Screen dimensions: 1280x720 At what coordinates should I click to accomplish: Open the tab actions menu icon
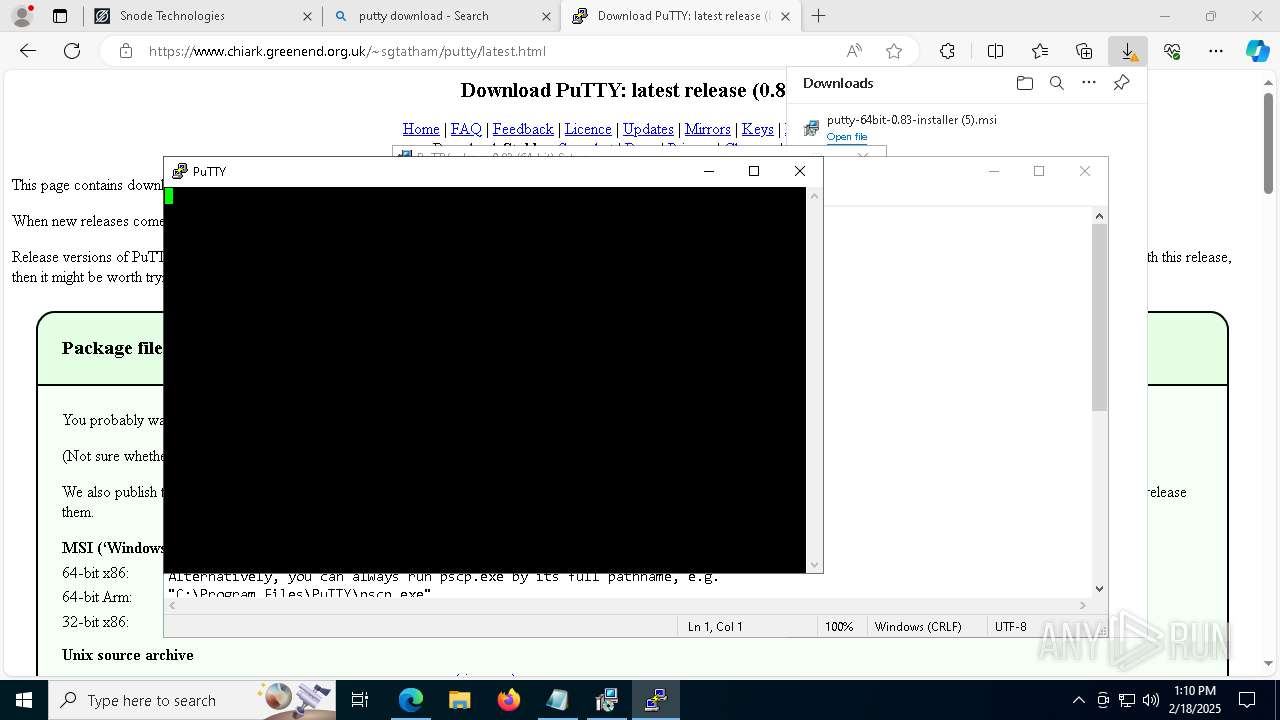(60, 16)
